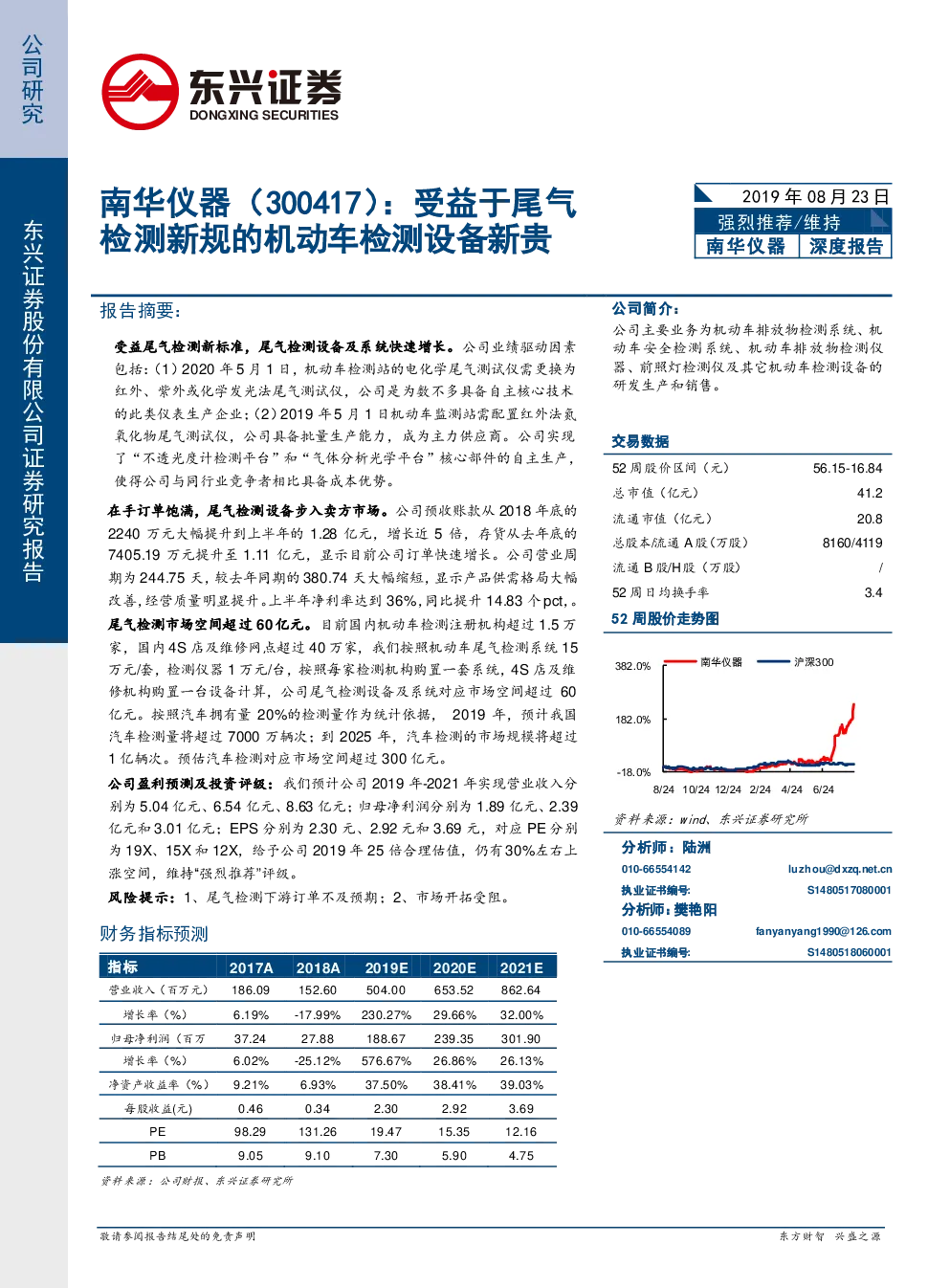Click table source 资料来源：公司财报
The image size is (950, 1288).
pyautogui.click(x=196, y=1181)
